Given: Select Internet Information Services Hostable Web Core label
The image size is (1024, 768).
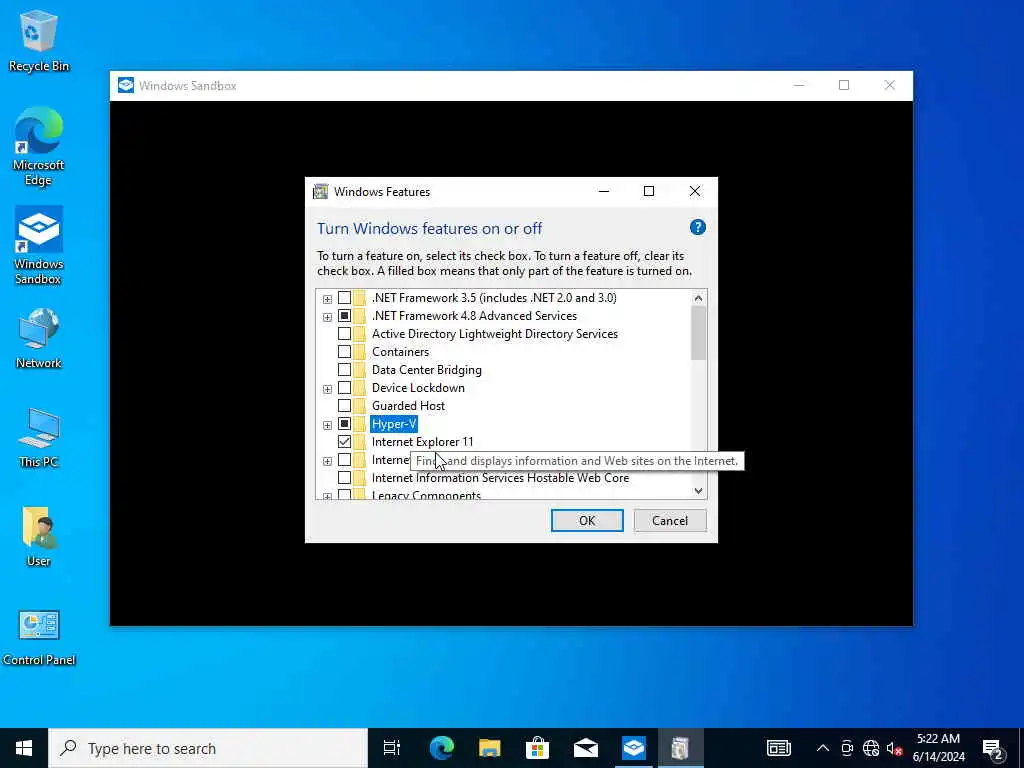Looking at the screenshot, I should click(500, 478).
